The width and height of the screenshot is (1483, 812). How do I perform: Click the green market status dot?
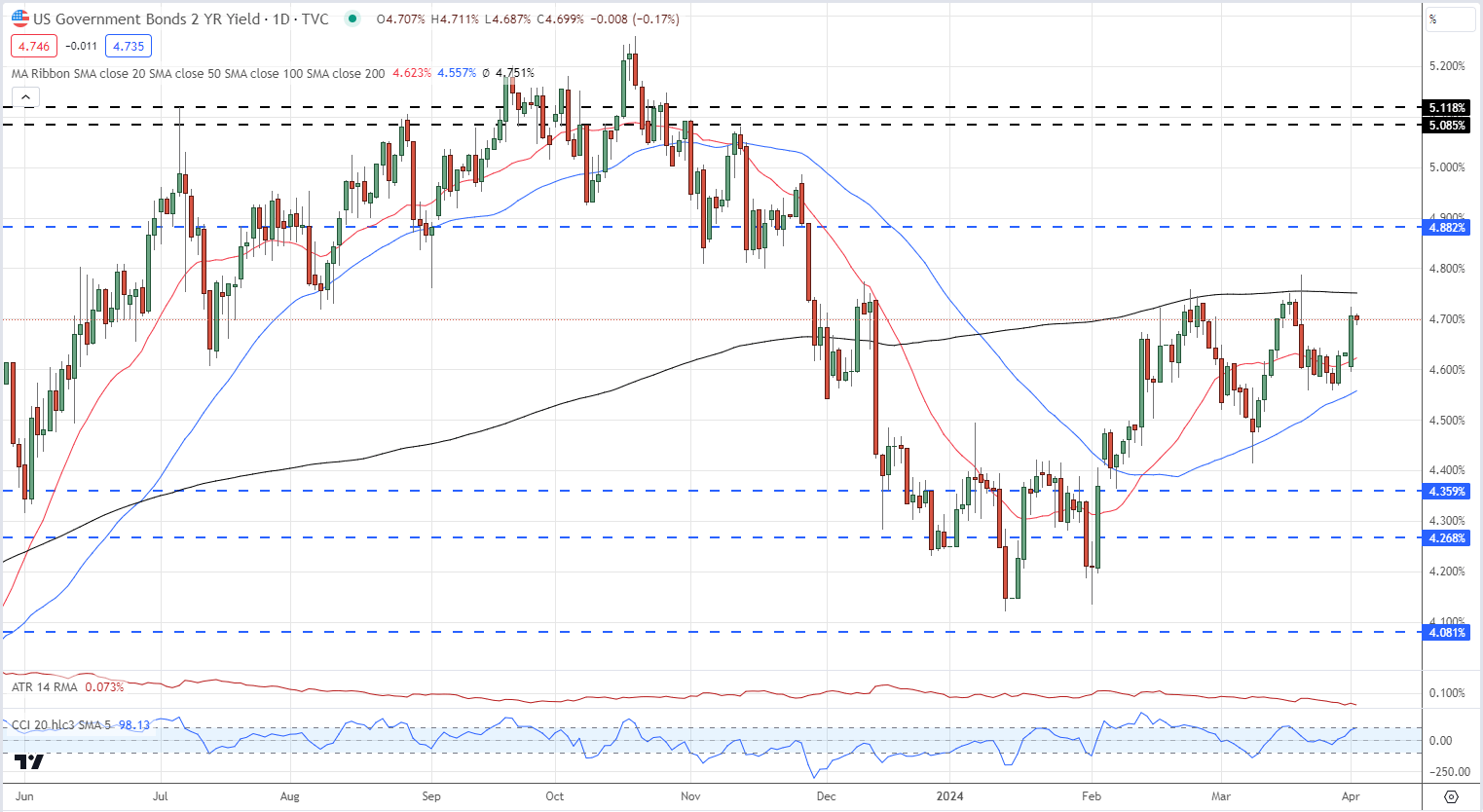[352, 18]
